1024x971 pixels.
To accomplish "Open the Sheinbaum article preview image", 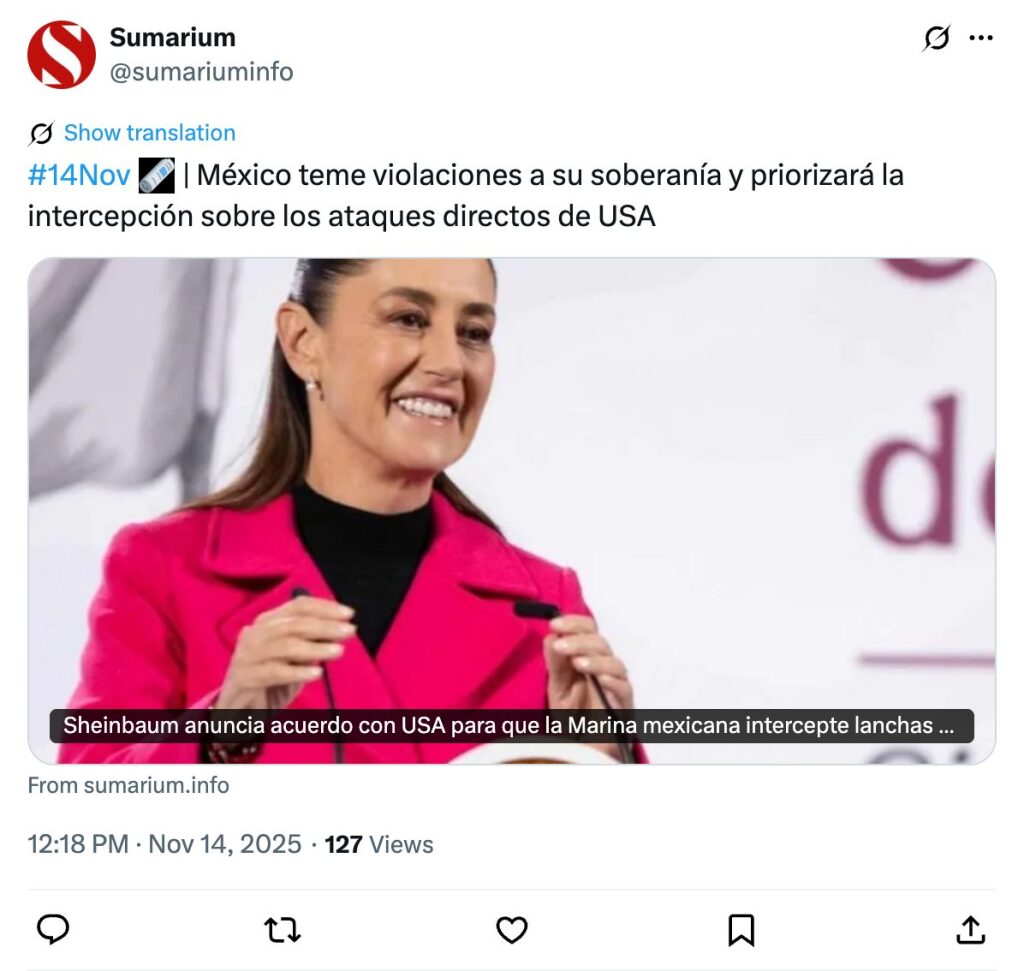I will click(x=511, y=511).
